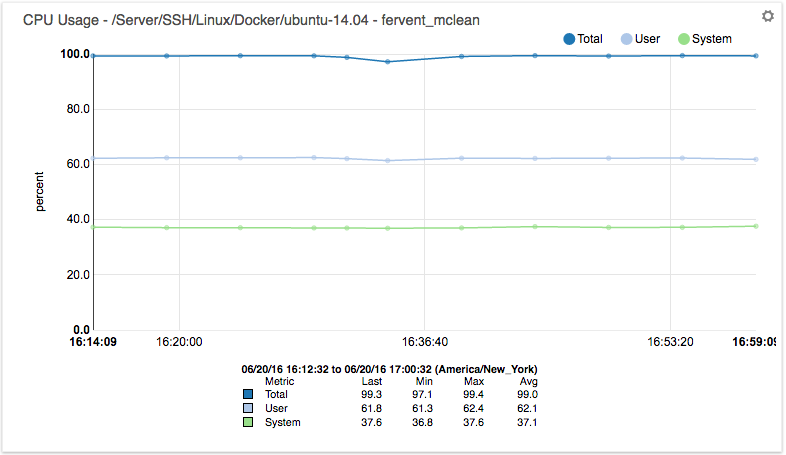The width and height of the screenshot is (786, 455).
Task: Click the 16:14:09 start time label
Action: pyautogui.click(x=93, y=342)
